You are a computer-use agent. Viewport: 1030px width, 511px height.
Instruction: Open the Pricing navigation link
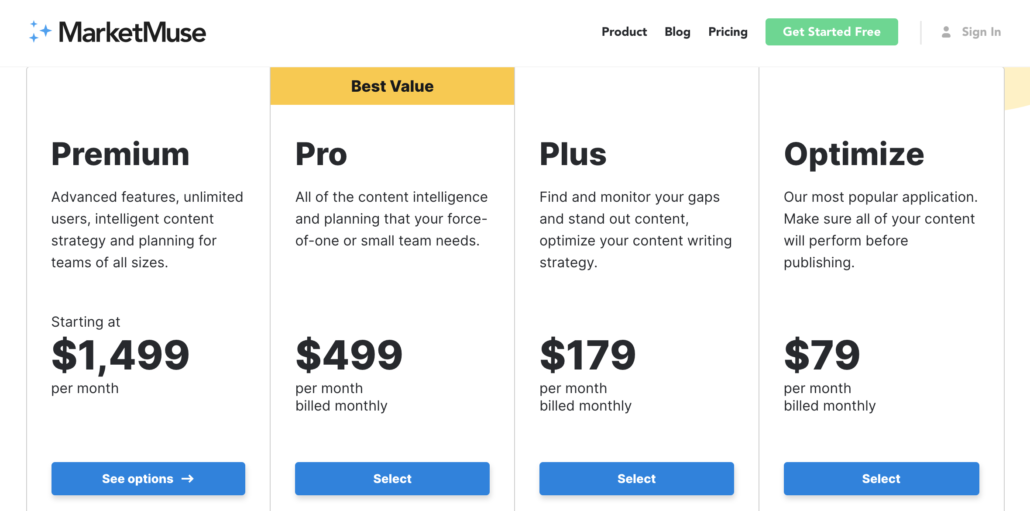pos(728,32)
